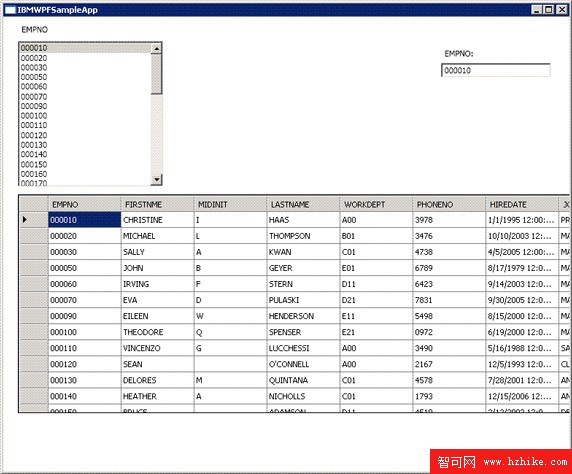Select 000120 in the EMPNO listbox

85,135
